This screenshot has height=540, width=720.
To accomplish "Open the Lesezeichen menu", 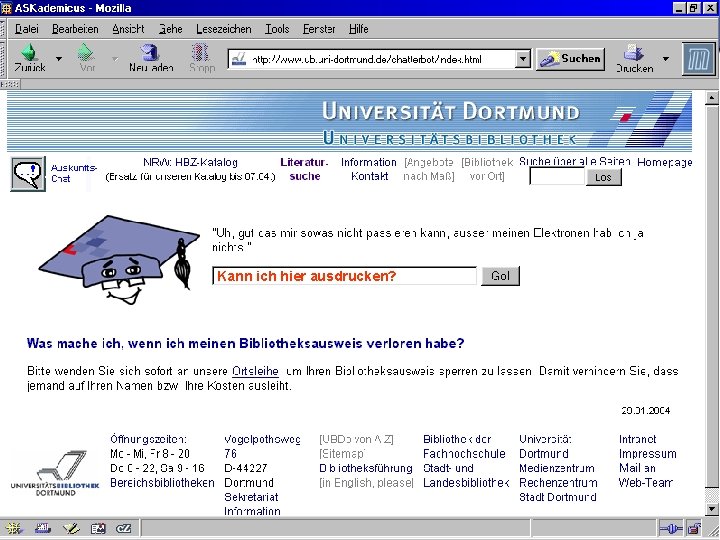I will 224,29.
